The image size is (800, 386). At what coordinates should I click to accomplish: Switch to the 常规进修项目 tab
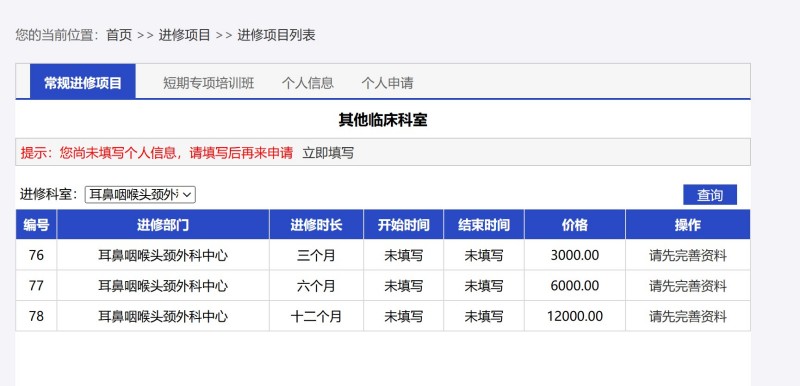coord(83,83)
